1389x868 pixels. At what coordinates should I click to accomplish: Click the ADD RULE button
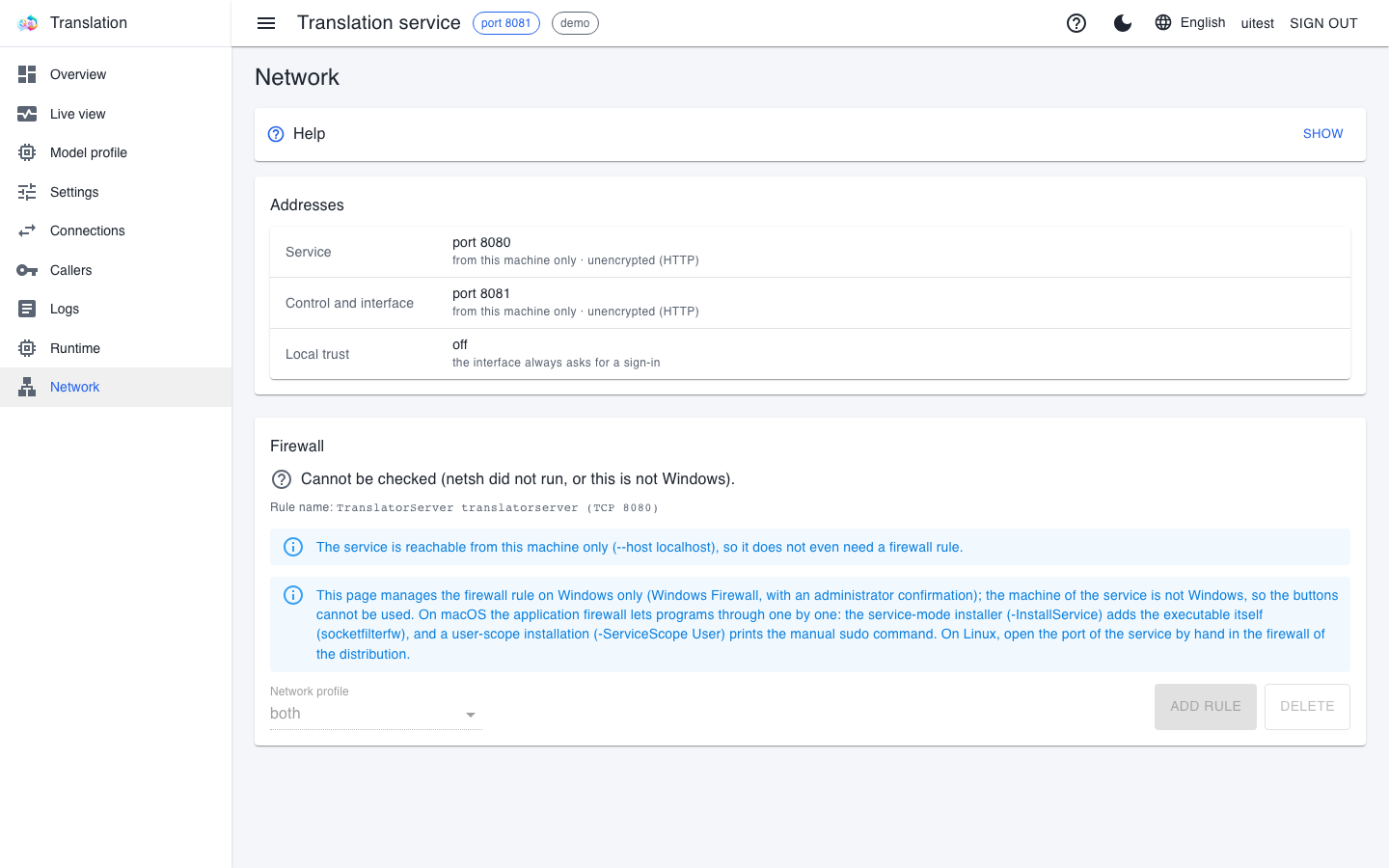pos(1206,707)
